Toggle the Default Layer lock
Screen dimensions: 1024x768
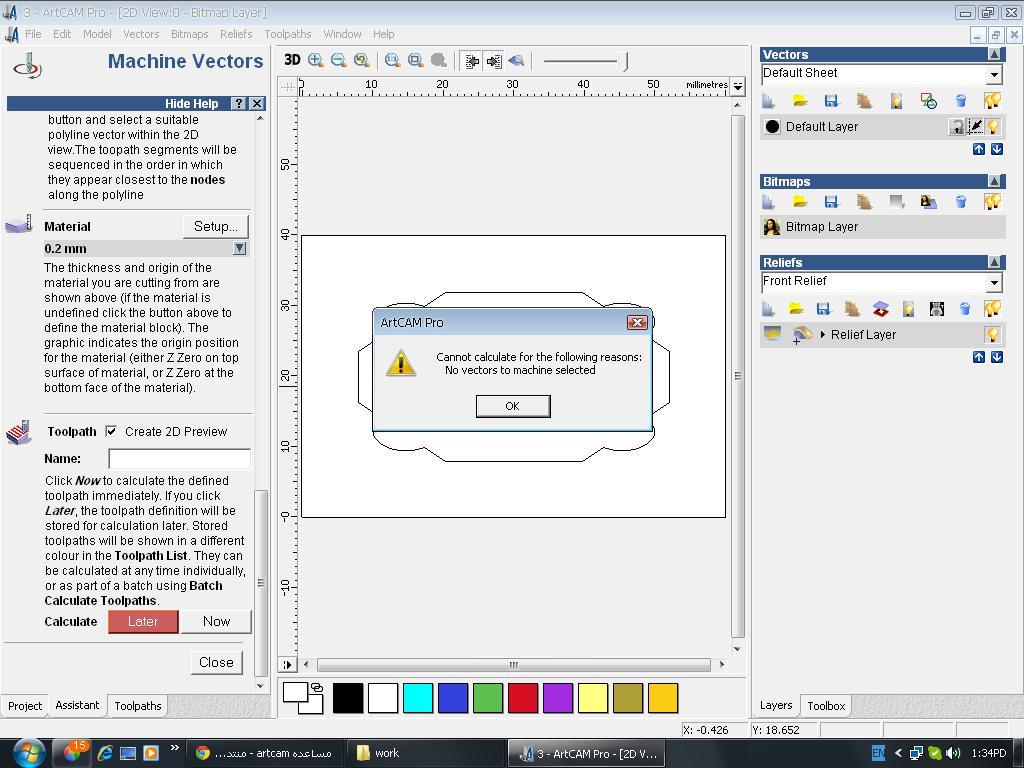pyautogui.click(x=956, y=127)
